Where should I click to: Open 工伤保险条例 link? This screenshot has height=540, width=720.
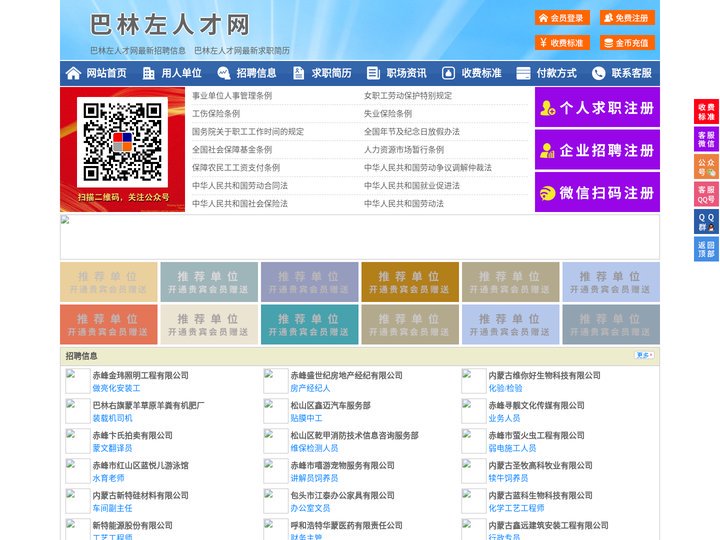point(216,113)
